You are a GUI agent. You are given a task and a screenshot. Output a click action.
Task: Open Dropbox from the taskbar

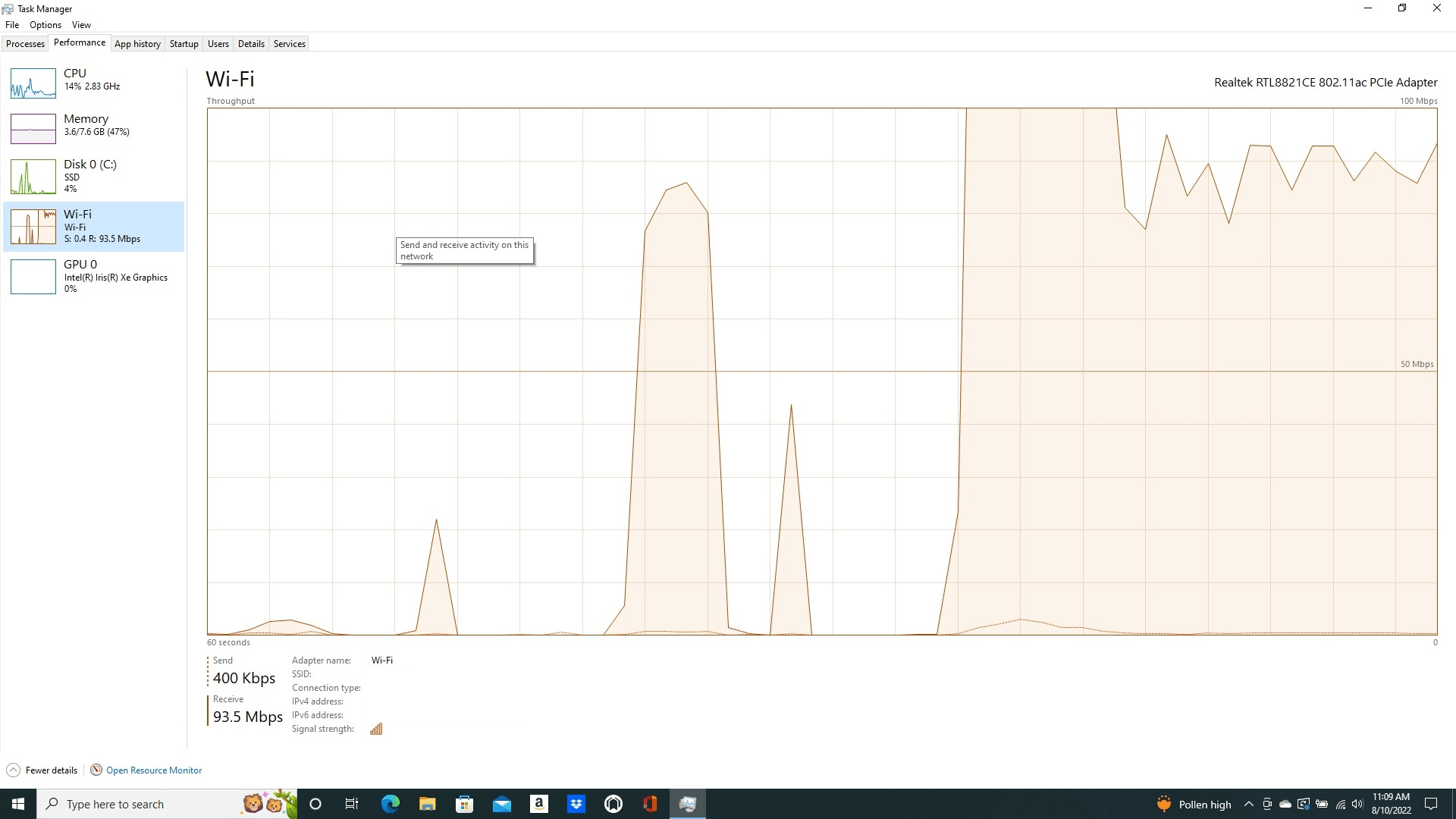(576, 803)
